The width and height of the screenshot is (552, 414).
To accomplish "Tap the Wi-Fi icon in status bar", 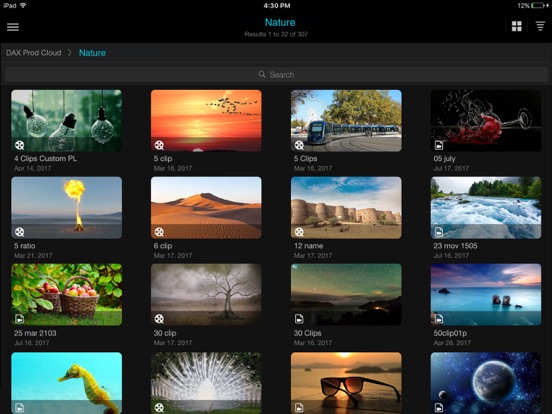I will (23, 5).
